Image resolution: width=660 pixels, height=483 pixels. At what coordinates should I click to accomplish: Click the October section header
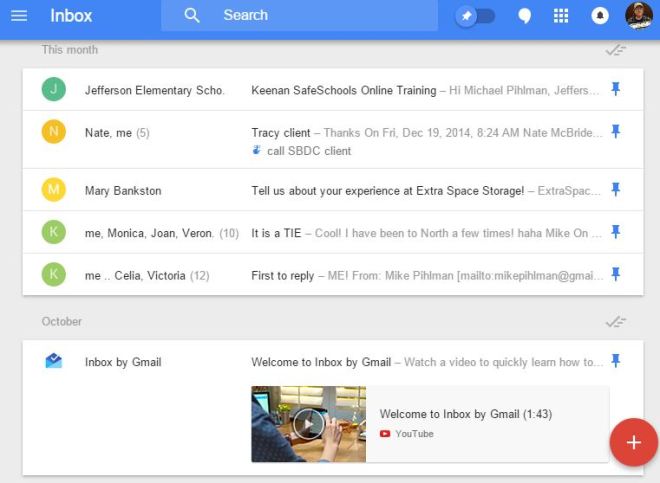coord(61,322)
